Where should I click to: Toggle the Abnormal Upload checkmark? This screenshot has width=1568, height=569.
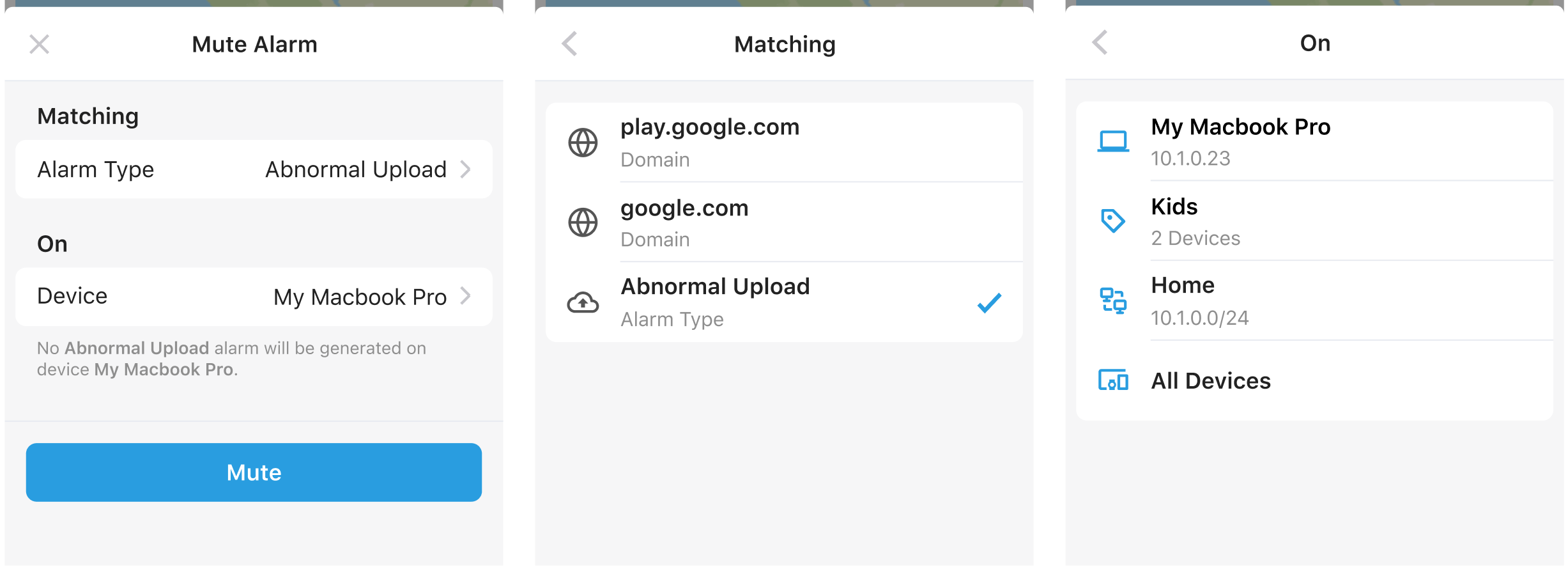(989, 302)
